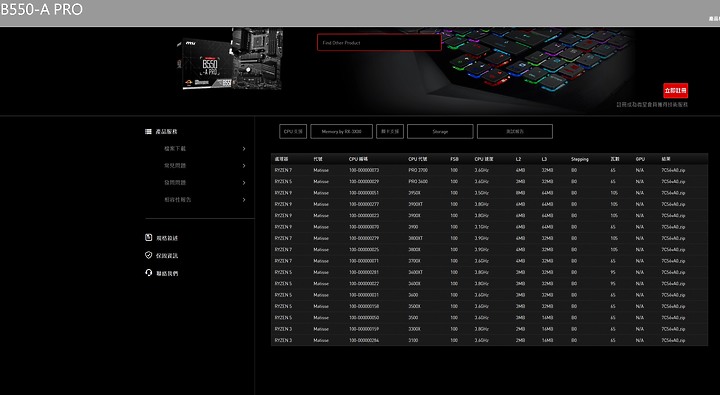This screenshot has width=720, height=395.
Task: Click the grid icon beside 產品服務
Action: coord(148,131)
